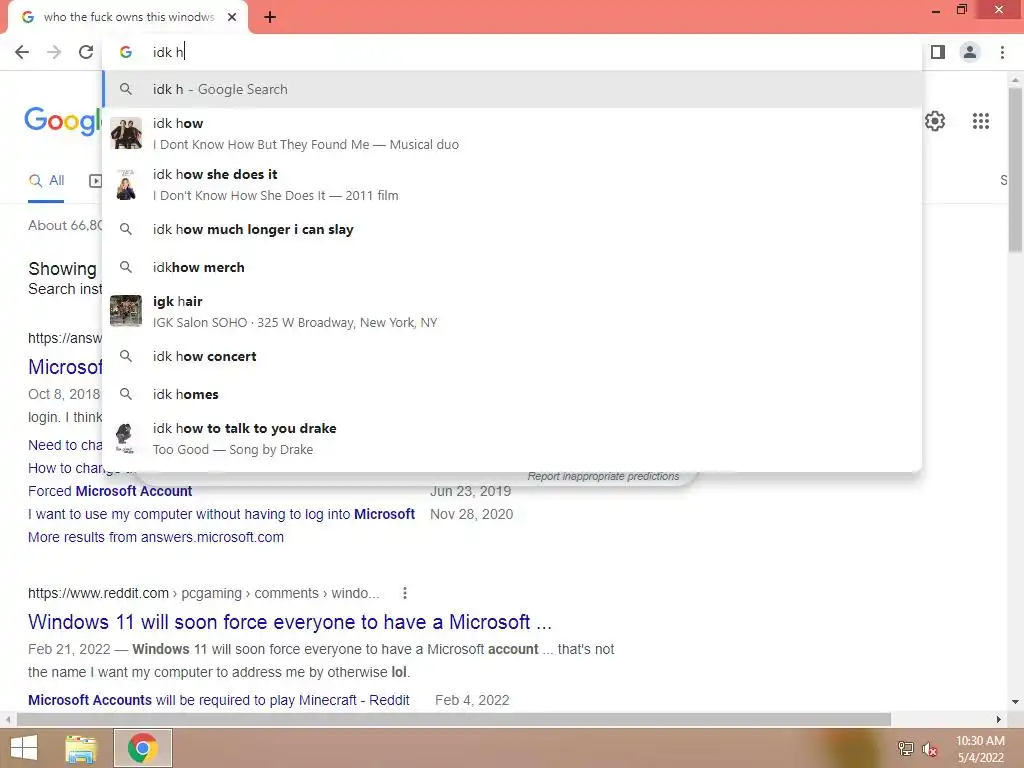Open the Reddit result three-dot options
This screenshot has width=1024, height=768.
405,593
